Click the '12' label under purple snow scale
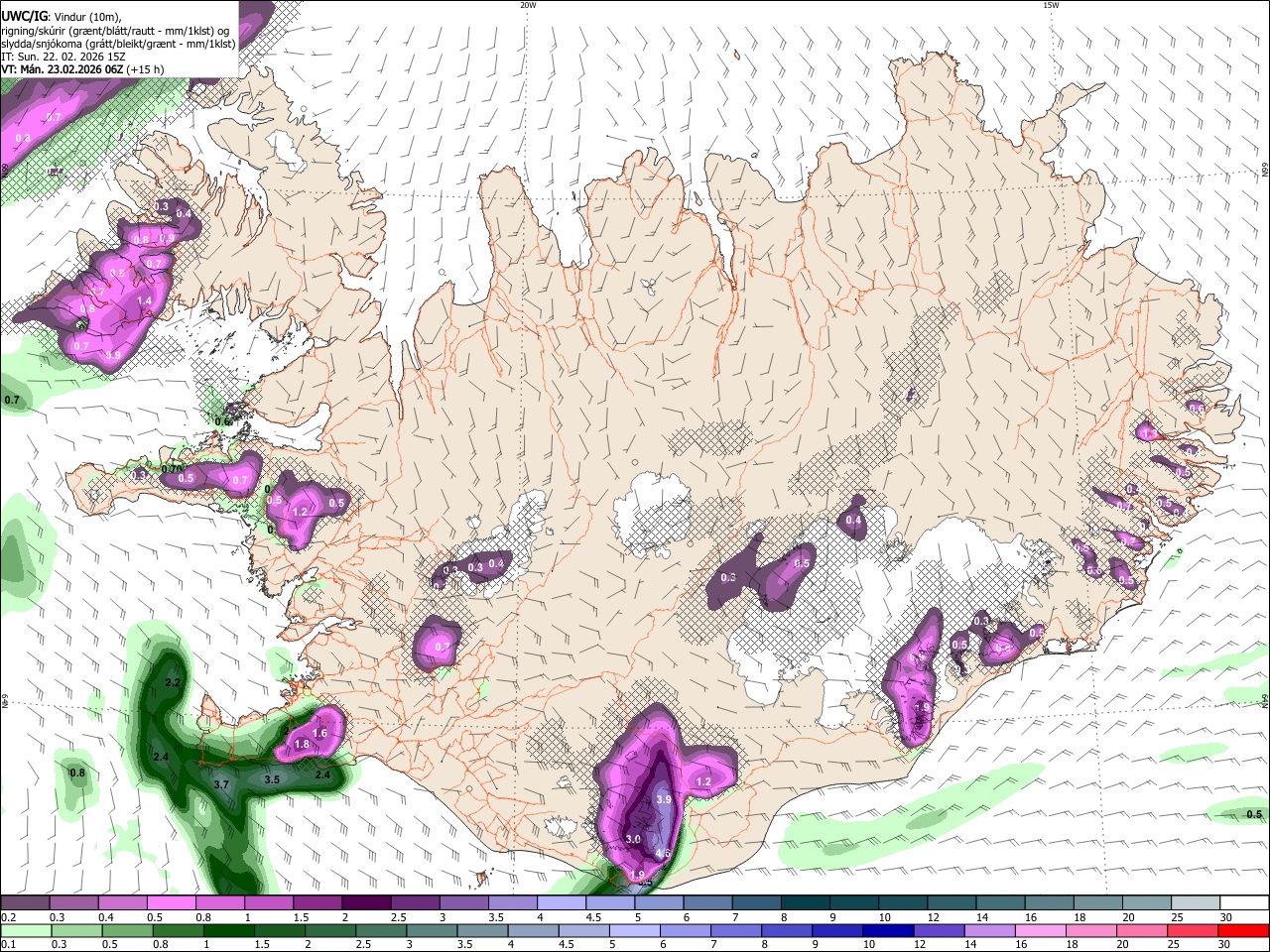 (932, 918)
